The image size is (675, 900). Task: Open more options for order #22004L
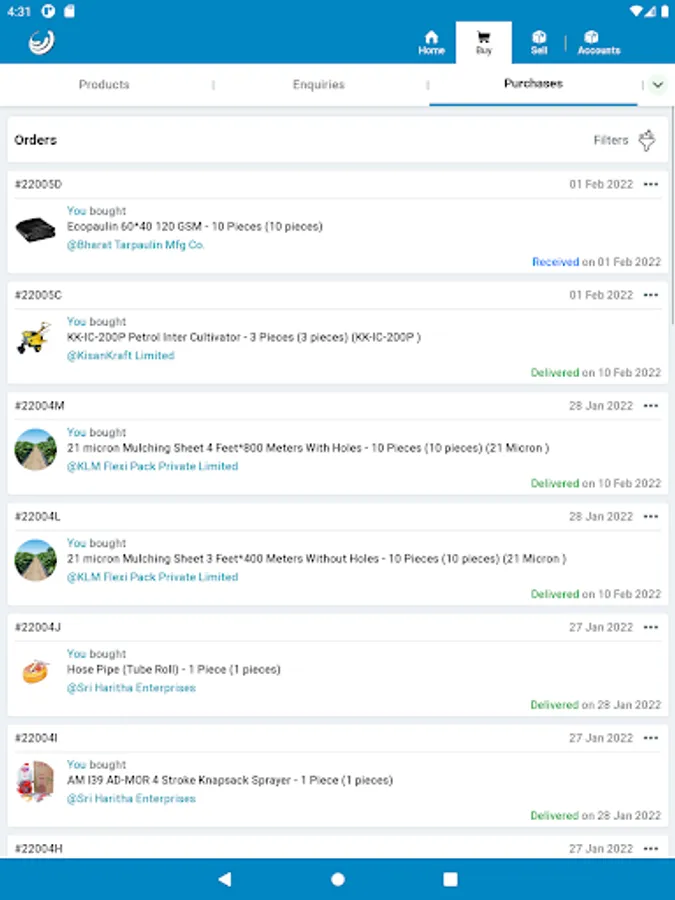tap(650, 517)
